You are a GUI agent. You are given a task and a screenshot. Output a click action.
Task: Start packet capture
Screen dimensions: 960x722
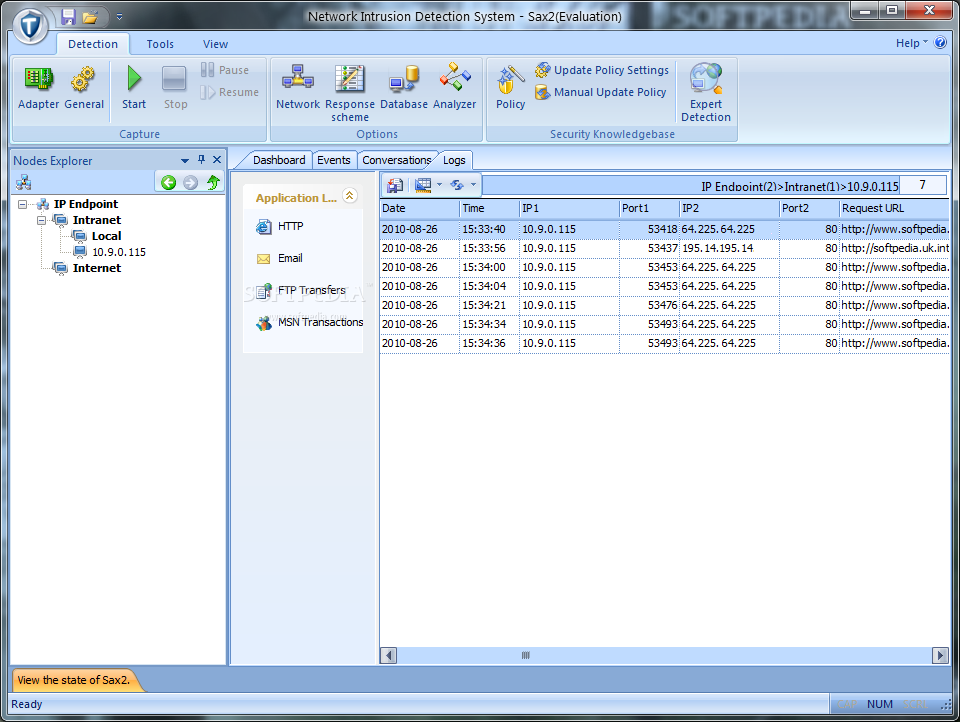click(133, 88)
